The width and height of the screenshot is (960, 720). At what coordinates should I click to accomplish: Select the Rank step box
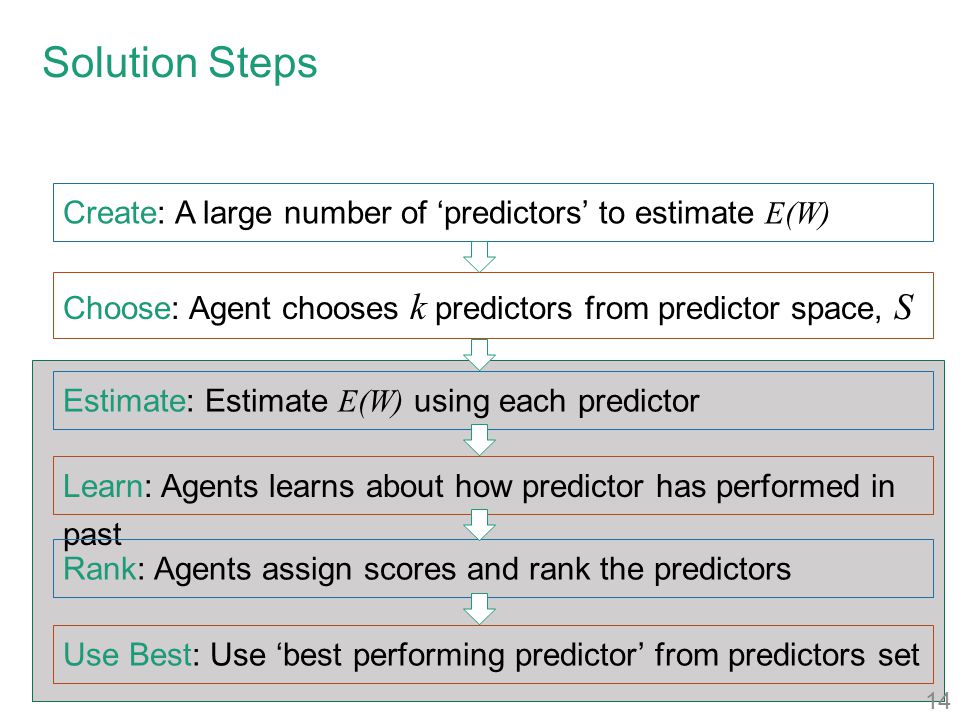point(493,569)
